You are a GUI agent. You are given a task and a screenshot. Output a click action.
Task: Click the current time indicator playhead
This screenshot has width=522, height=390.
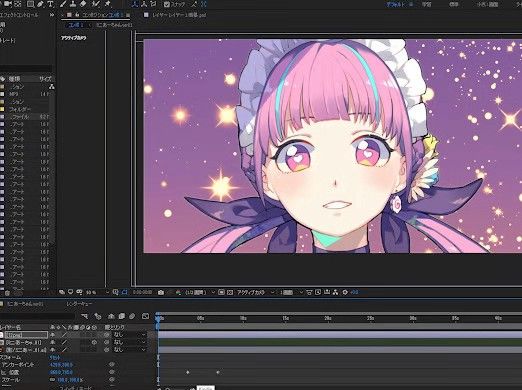[158, 319]
